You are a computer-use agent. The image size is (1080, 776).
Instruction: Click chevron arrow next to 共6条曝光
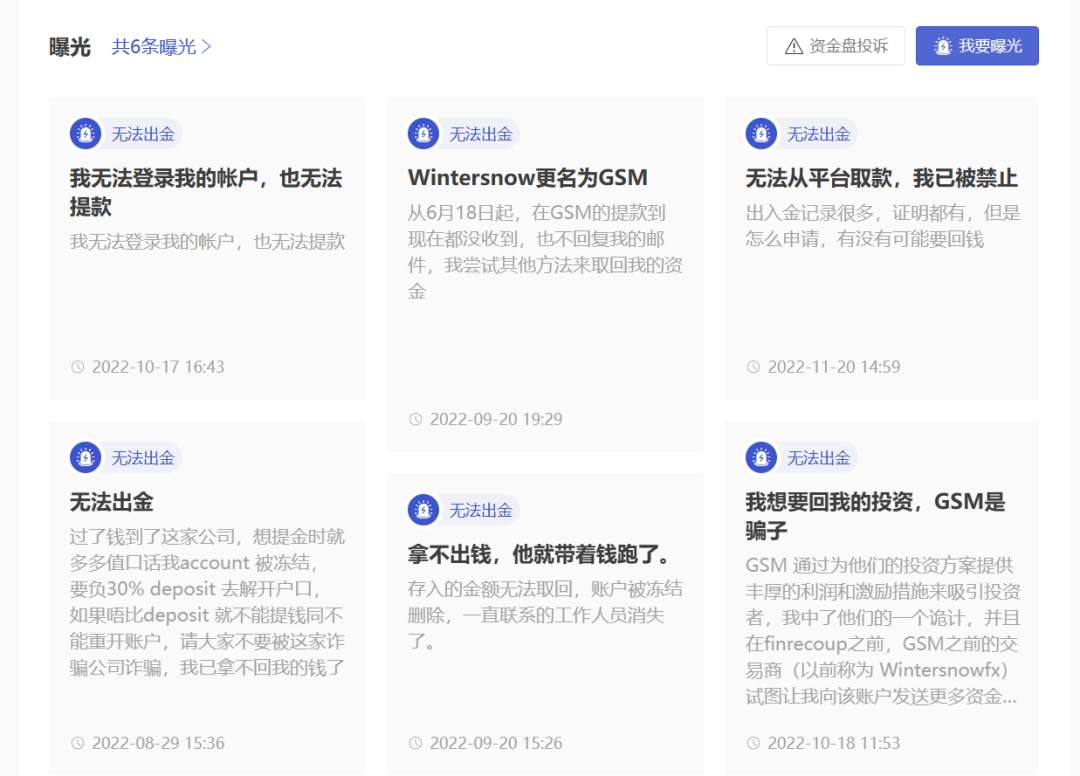(x=206, y=47)
